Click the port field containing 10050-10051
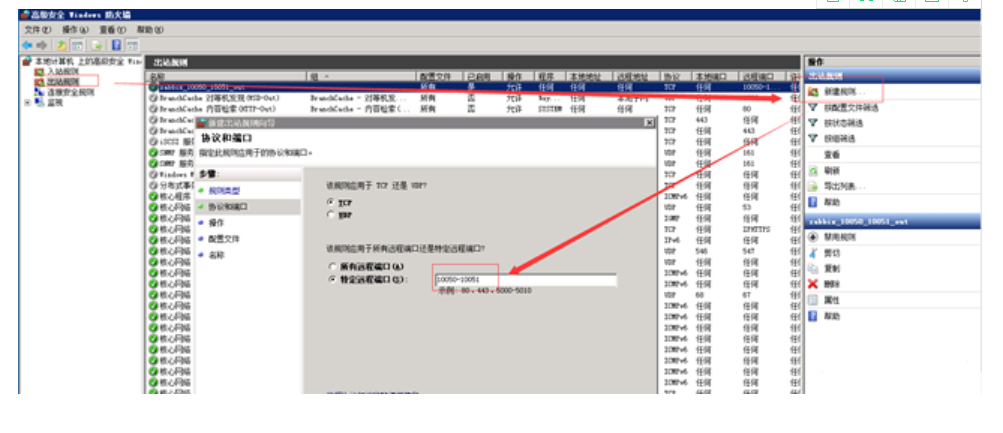The height and width of the screenshot is (433, 1003). click(x=526, y=280)
